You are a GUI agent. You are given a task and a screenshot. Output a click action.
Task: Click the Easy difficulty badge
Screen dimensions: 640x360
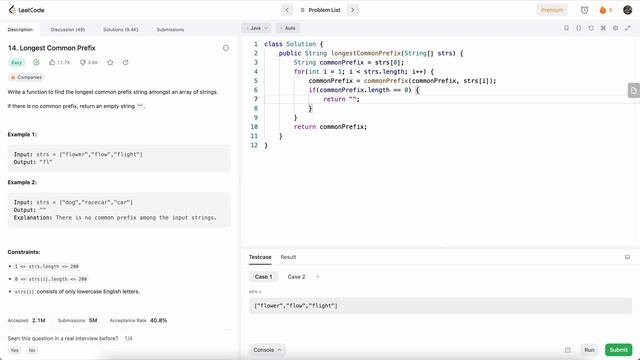17,62
